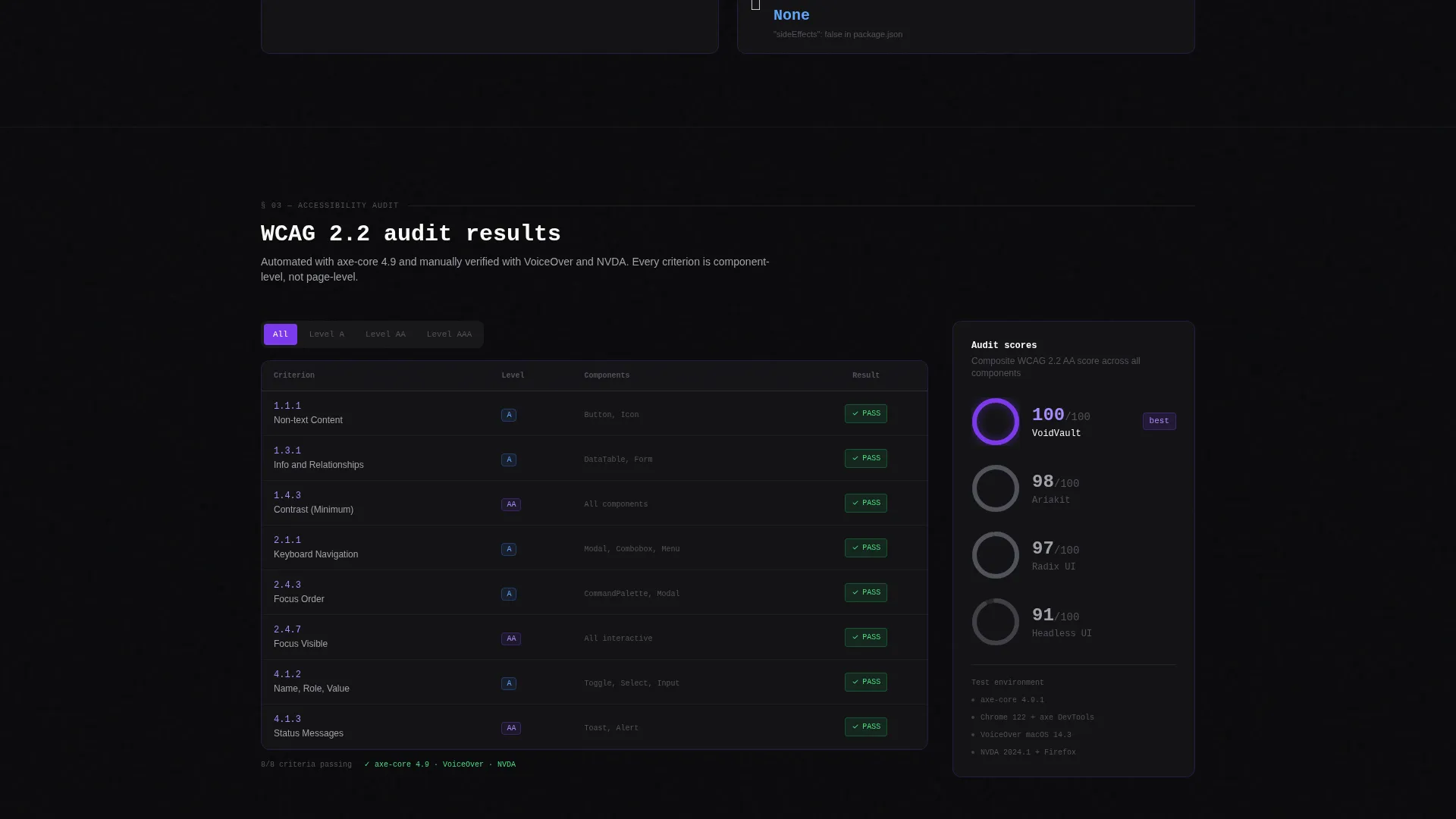Click the AA level badge in Status Messages row
The width and height of the screenshot is (1456, 819).
pyautogui.click(x=511, y=729)
